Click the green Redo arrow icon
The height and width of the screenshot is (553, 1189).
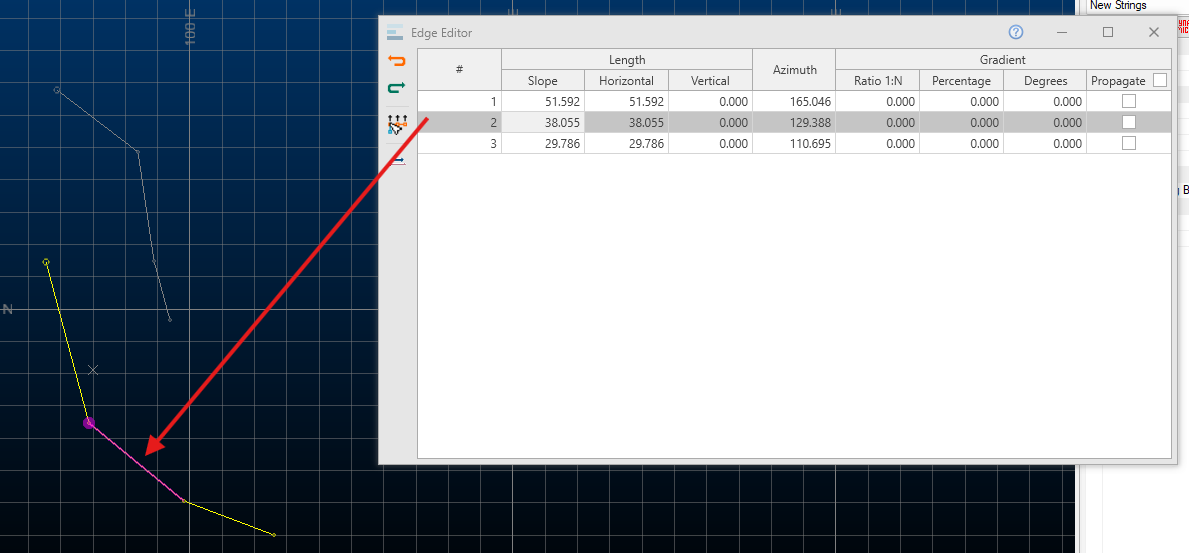(x=397, y=89)
